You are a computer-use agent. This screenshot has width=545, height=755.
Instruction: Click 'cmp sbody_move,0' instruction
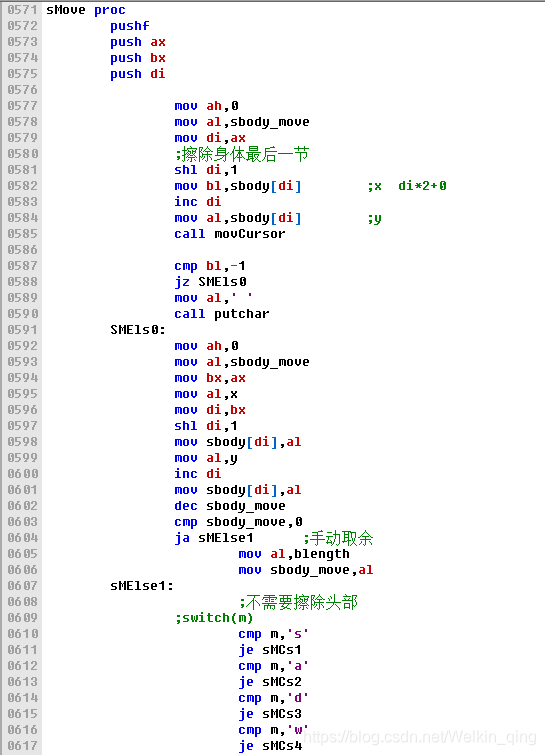tap(238, 522)
